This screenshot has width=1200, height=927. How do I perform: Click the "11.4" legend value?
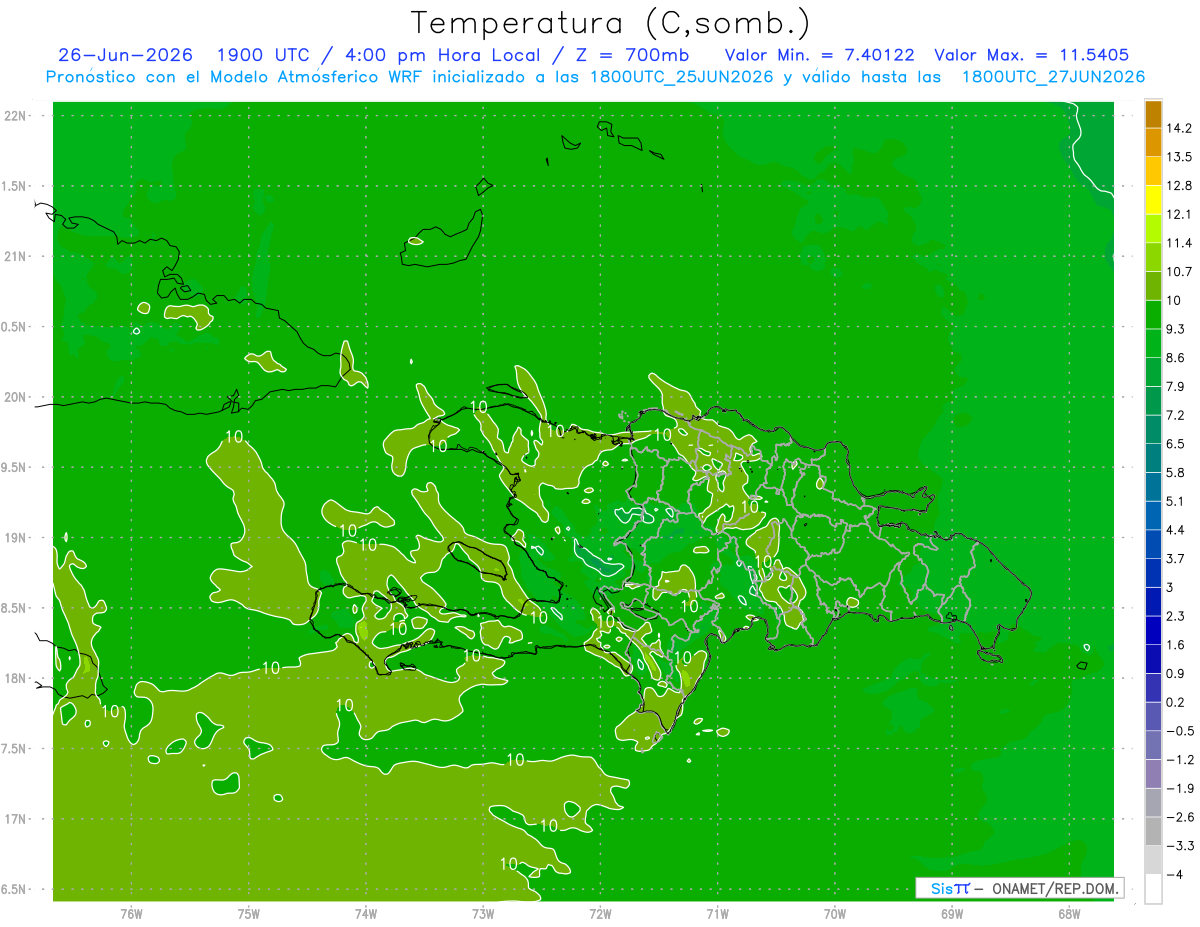pos(1180,243)
